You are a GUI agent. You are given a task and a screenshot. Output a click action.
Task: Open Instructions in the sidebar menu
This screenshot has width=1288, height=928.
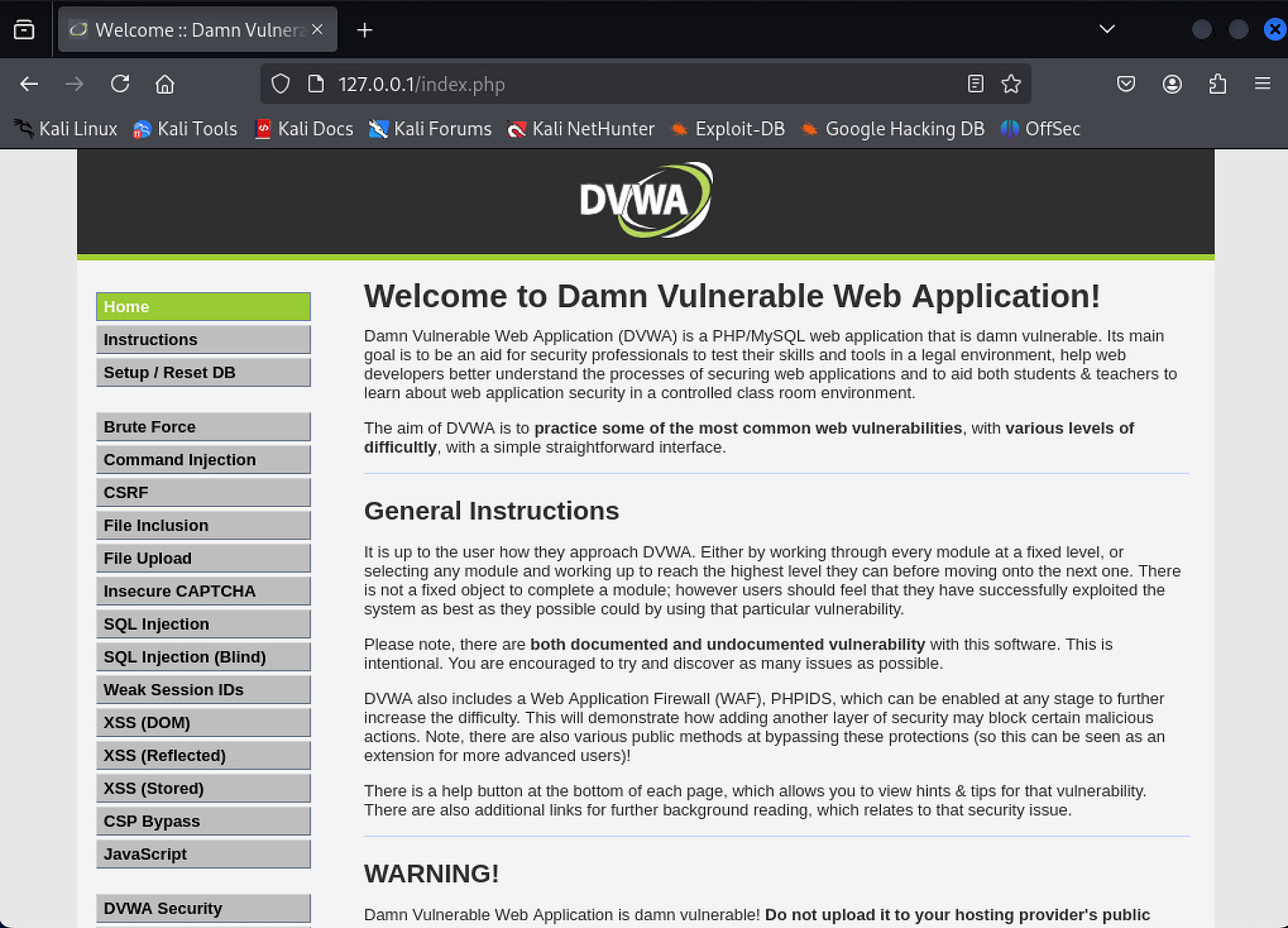click(x=203, y=340)
